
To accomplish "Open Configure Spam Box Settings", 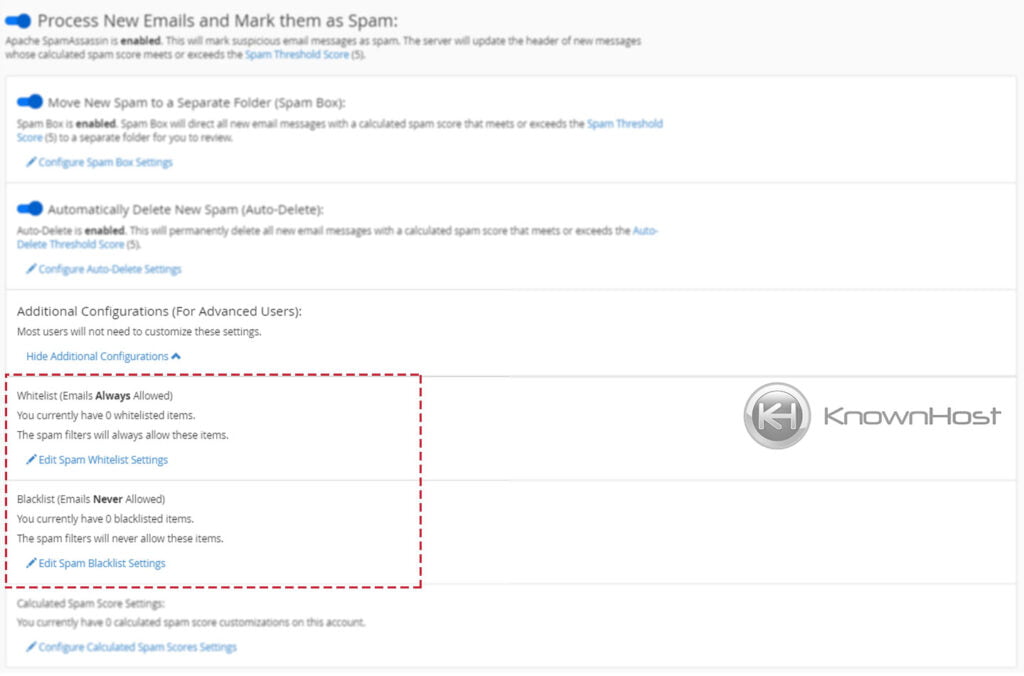I will click(99, 162).
